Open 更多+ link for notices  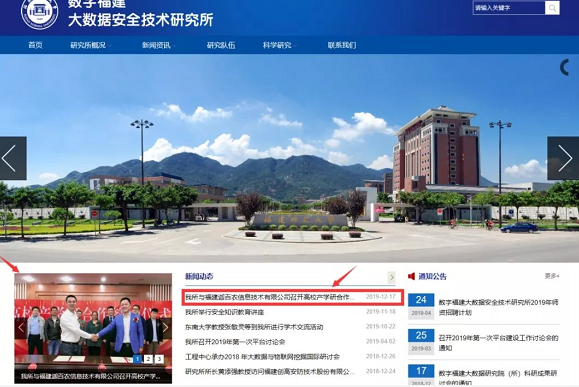[x=552, y=276]
